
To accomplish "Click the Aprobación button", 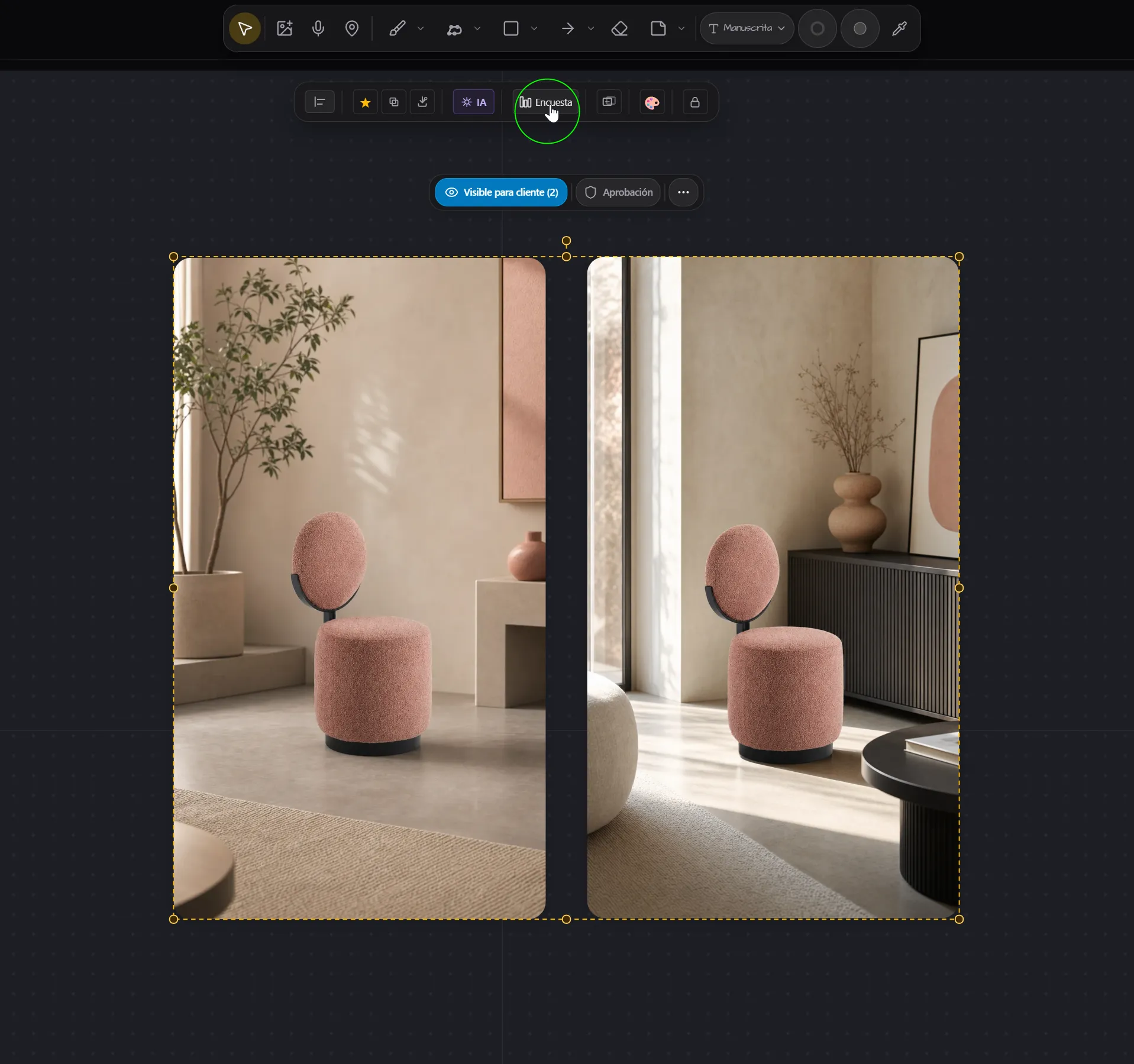I will (x=619, y=192).
